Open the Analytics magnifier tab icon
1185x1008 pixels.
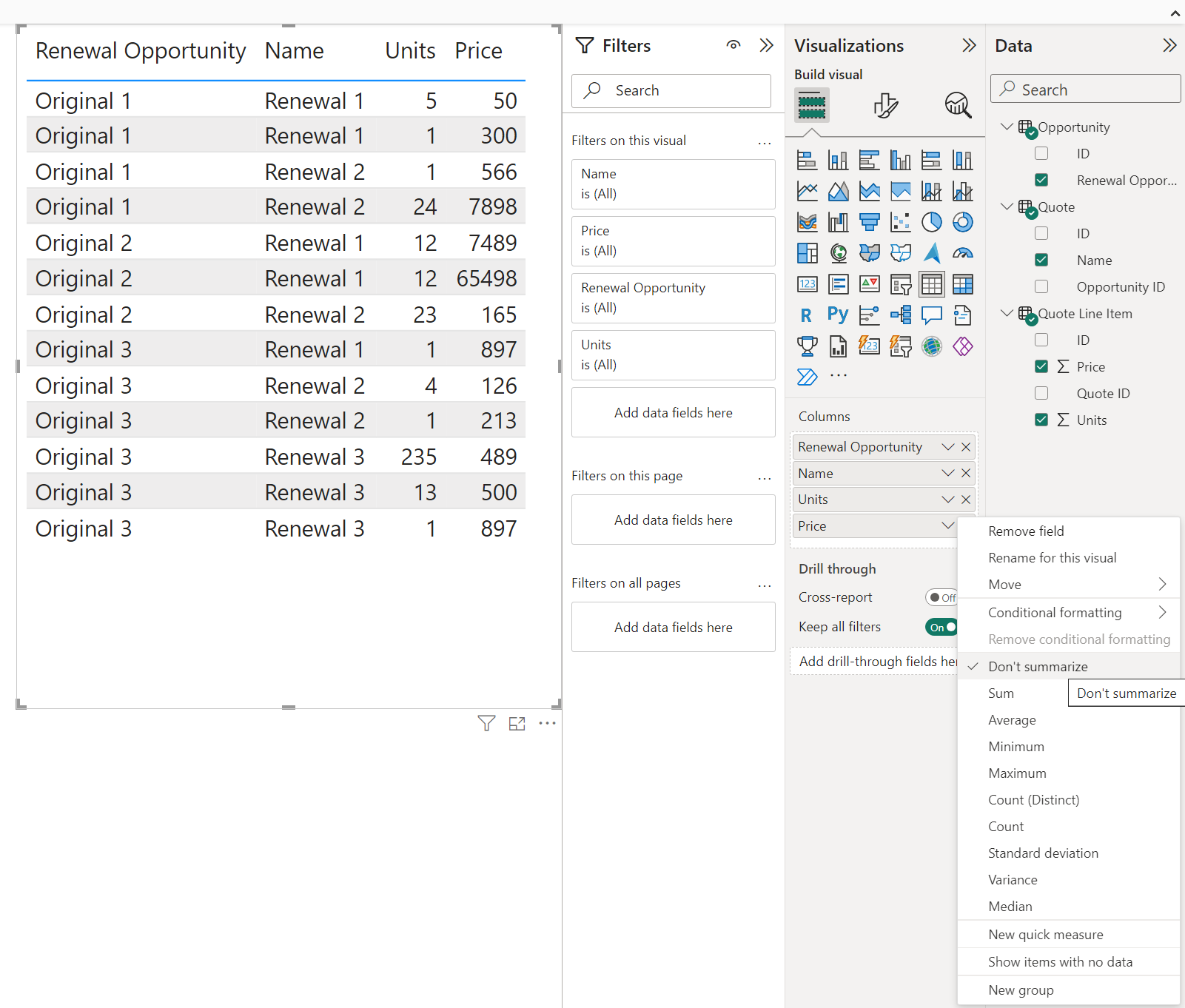(958, 105)
